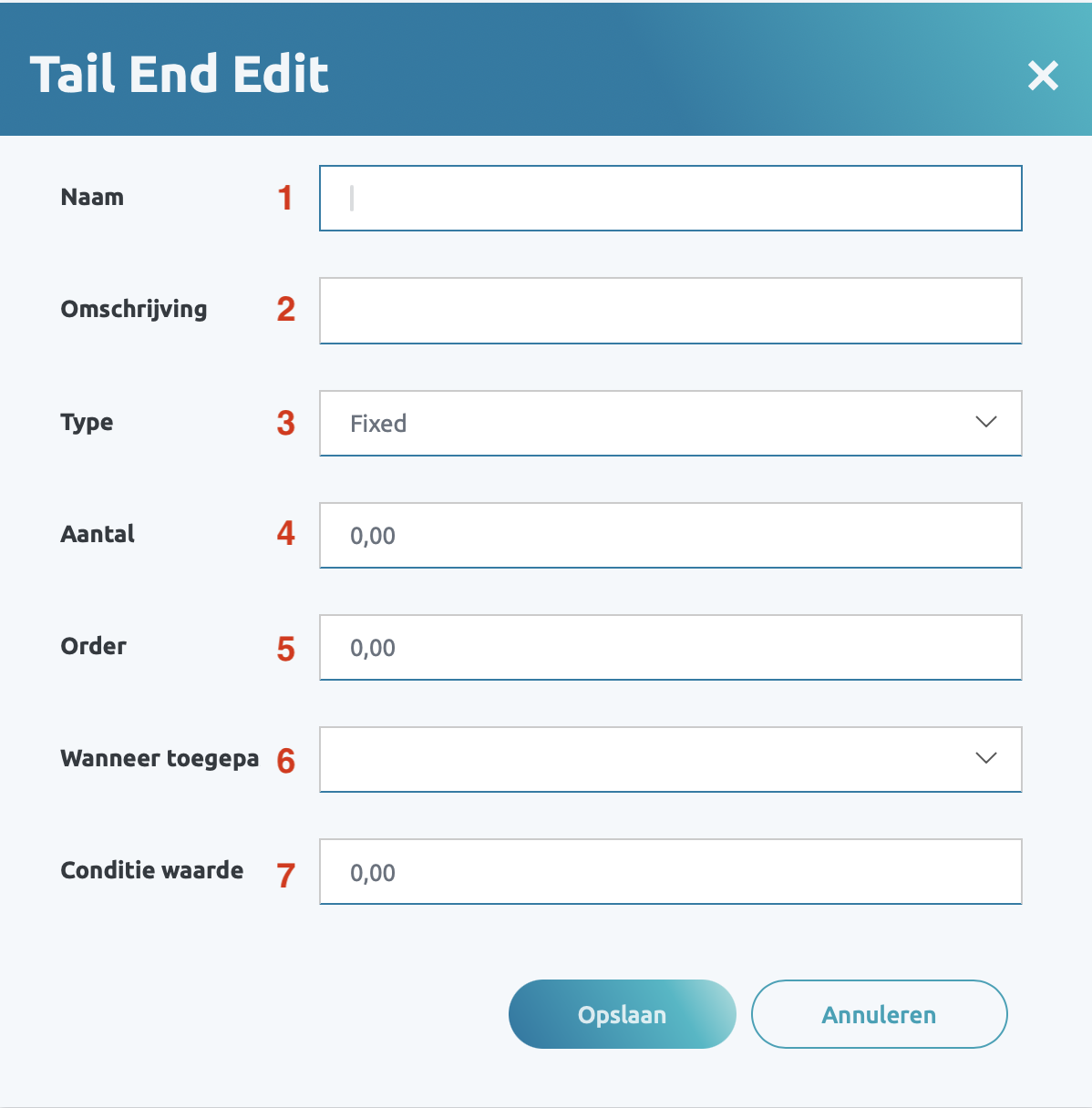
Task: Expand the Wanneer toegepast dropdown
Action: [670, 759]
